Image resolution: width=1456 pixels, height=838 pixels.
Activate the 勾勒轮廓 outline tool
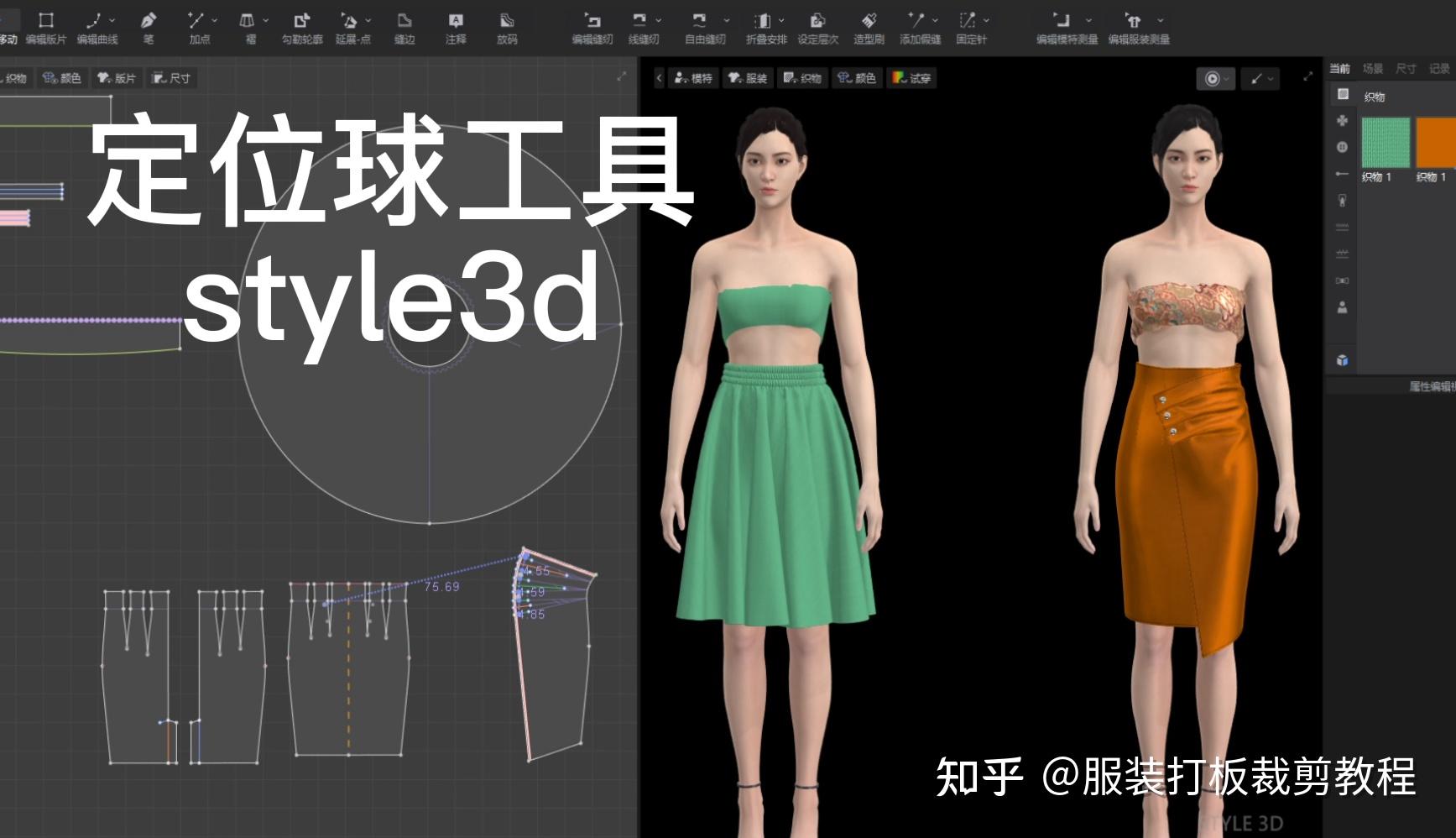pyautogui.click(x=300, y=18)
